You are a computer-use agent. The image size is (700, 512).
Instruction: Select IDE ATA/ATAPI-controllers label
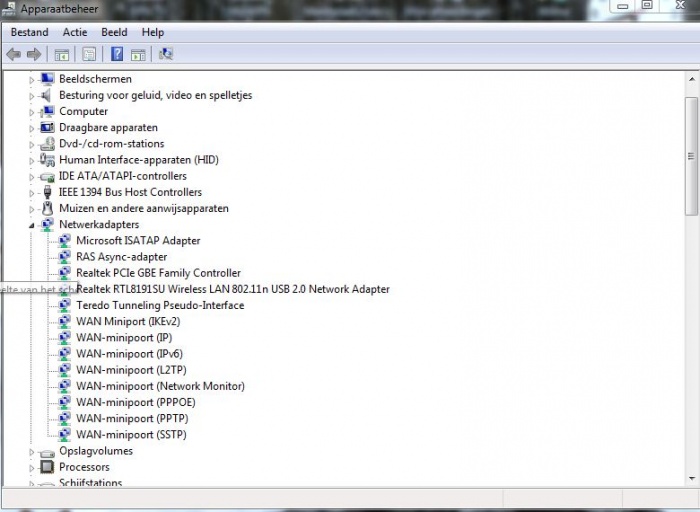coord(123,176)
